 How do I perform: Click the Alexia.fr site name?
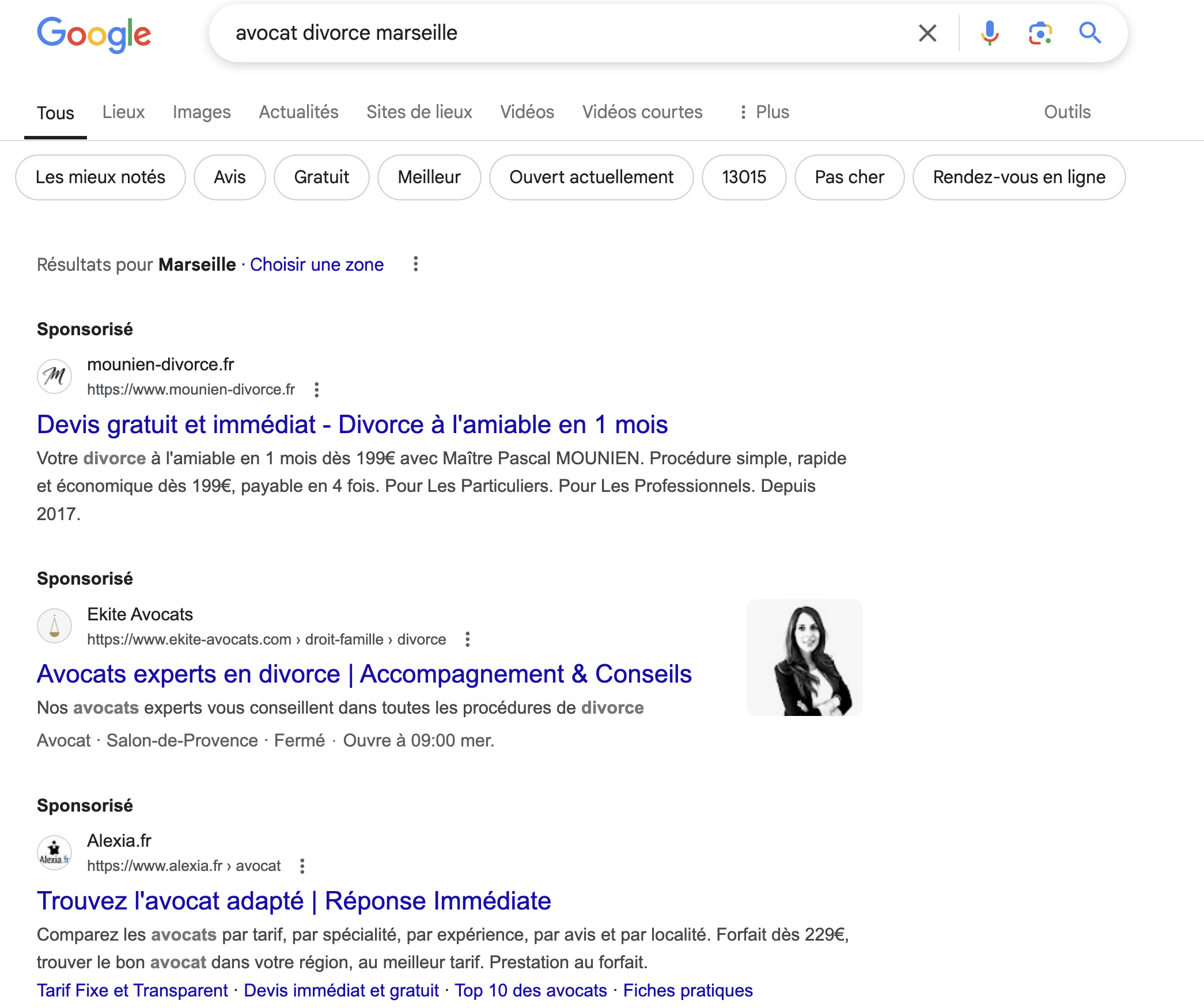pyautogui.click(x=119, y=841)
